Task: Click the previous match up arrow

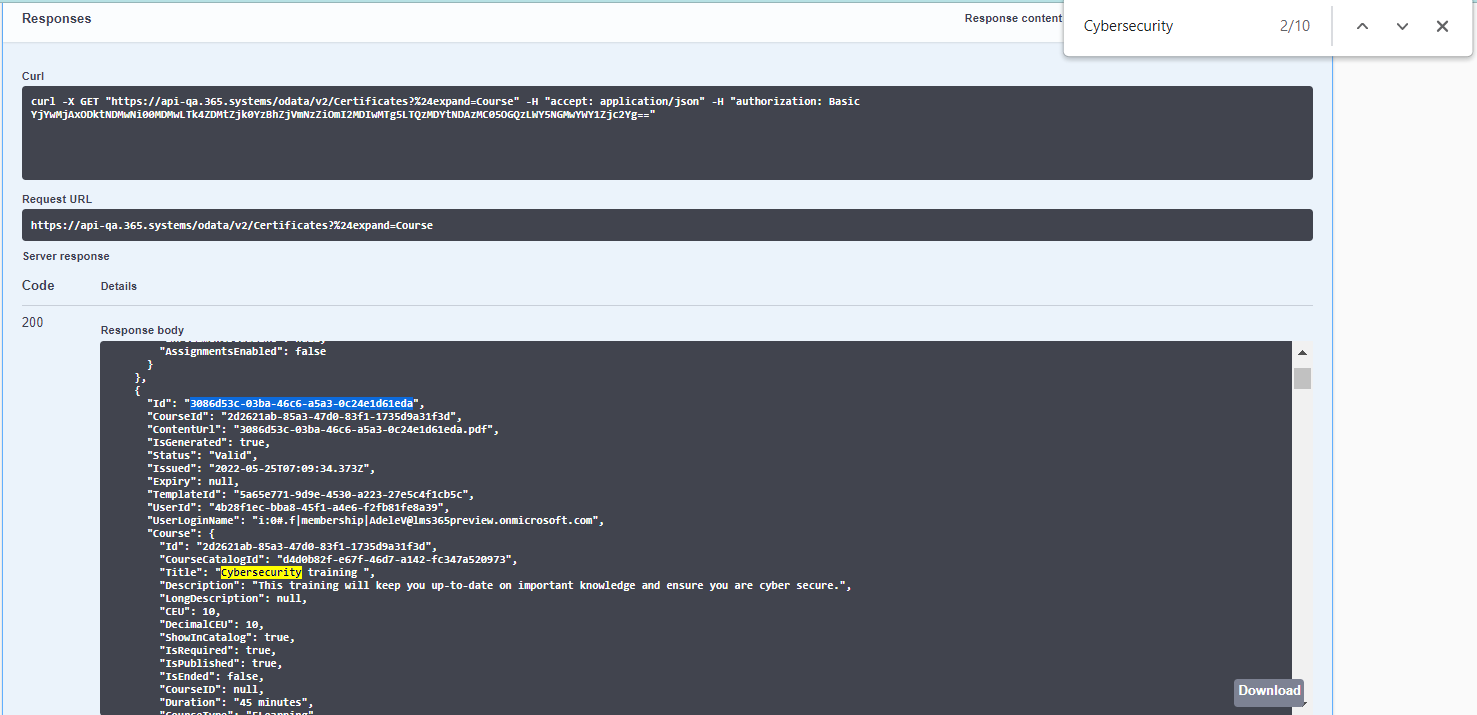Action: [1362, 26]
